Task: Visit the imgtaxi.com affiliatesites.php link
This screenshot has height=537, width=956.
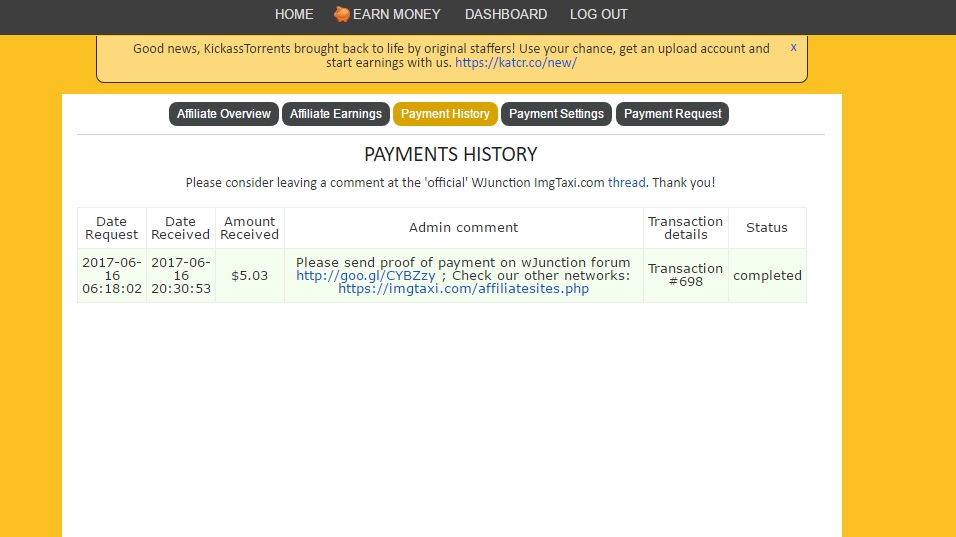Action: coord(463,289)
